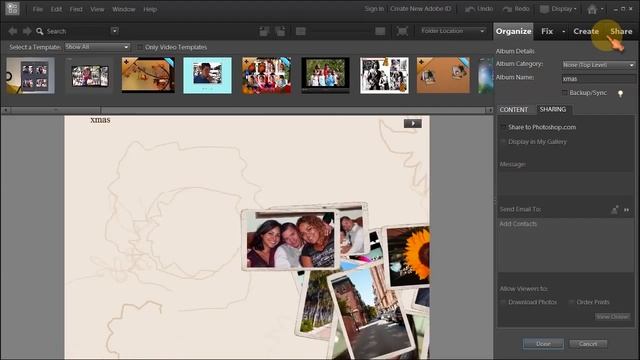
Task: Click the Album Name field containing xmas
Action: click(x=598, y=79)
